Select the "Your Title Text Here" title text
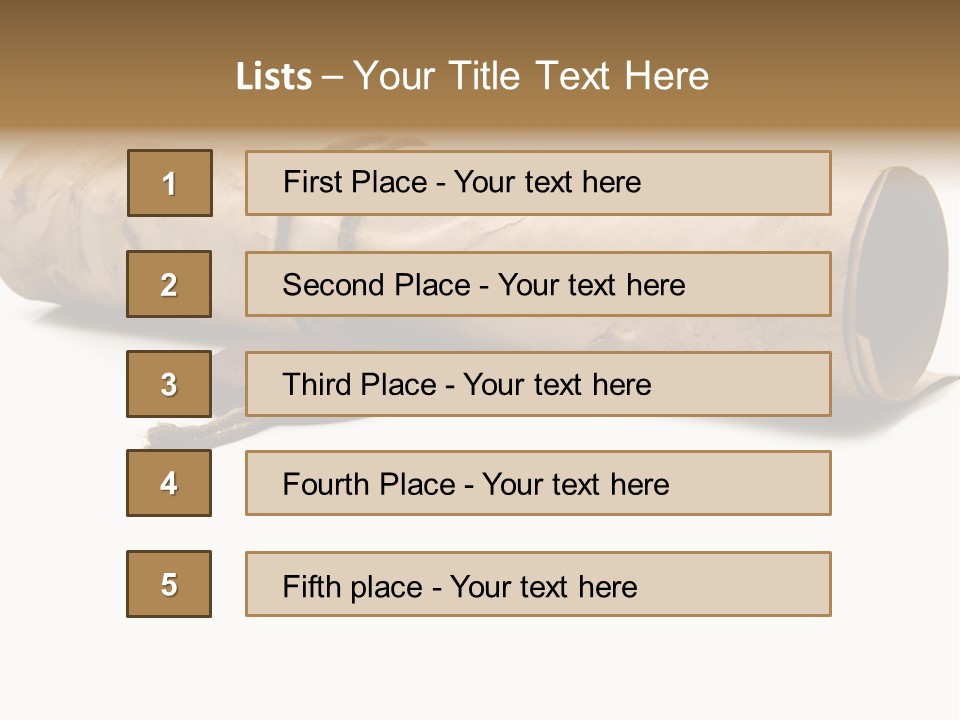Image resolution: width=960 pixels, height=720 pixels. pyautogui.click(x=531, y=76)
